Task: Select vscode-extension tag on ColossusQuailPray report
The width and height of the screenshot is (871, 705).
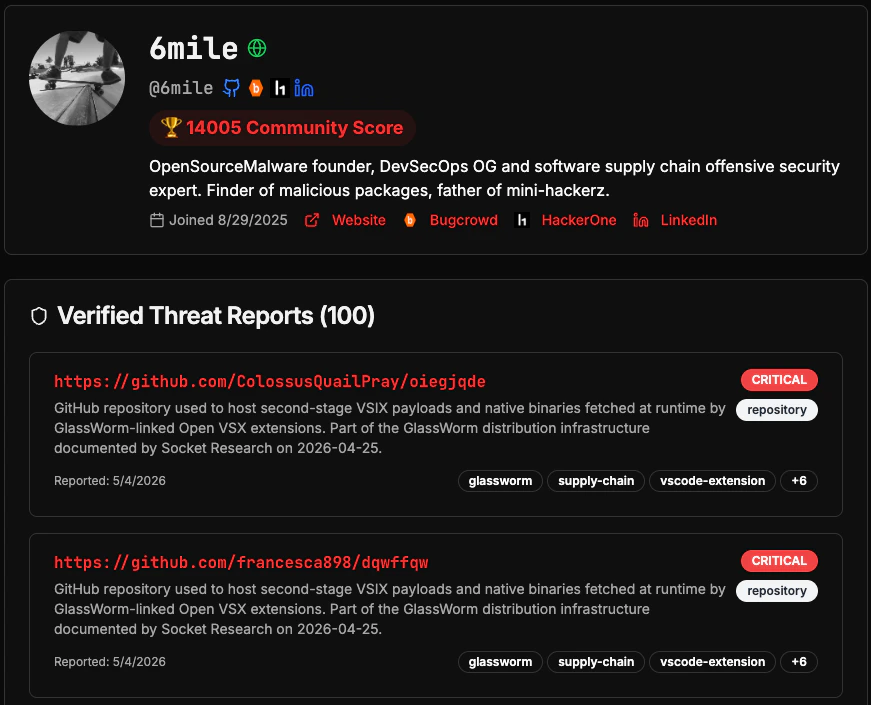Action: click(712, 481)
